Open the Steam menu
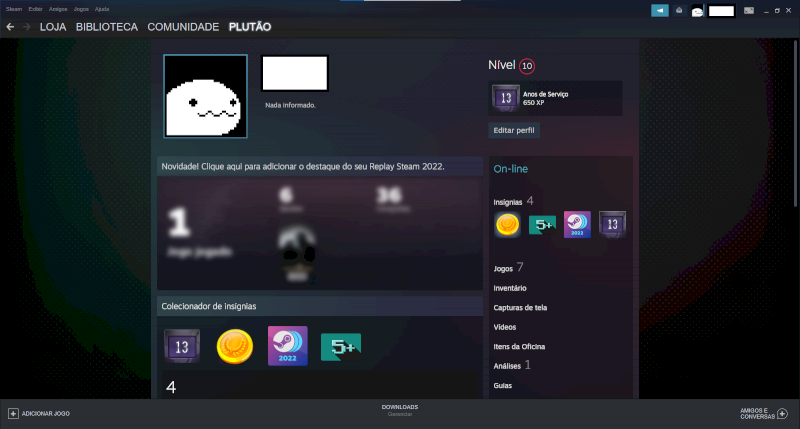Screen dimensions: 800x429 click(x=14, y=9)
